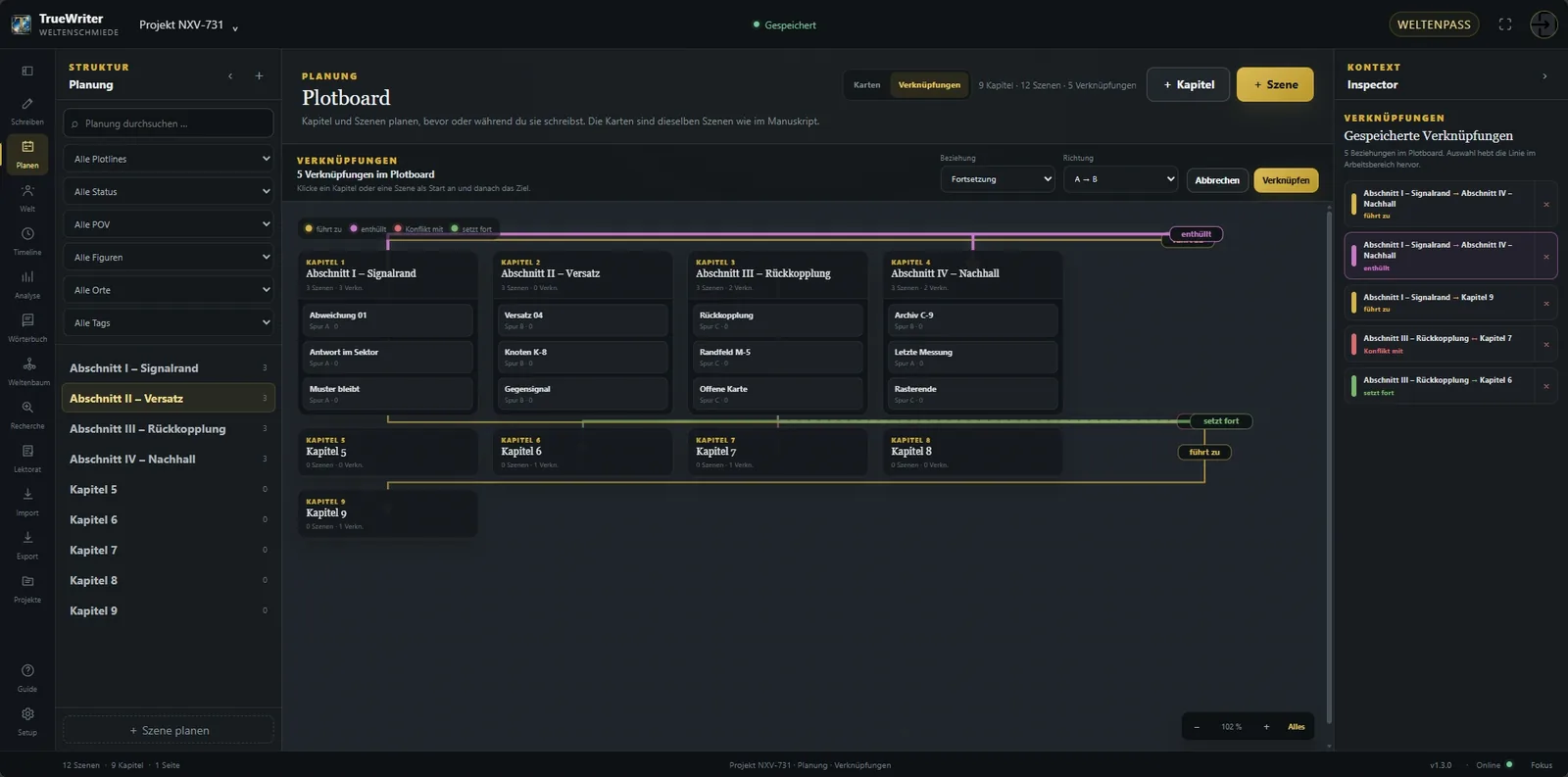Collapse the Inspector panel with right chevron

1544,76
